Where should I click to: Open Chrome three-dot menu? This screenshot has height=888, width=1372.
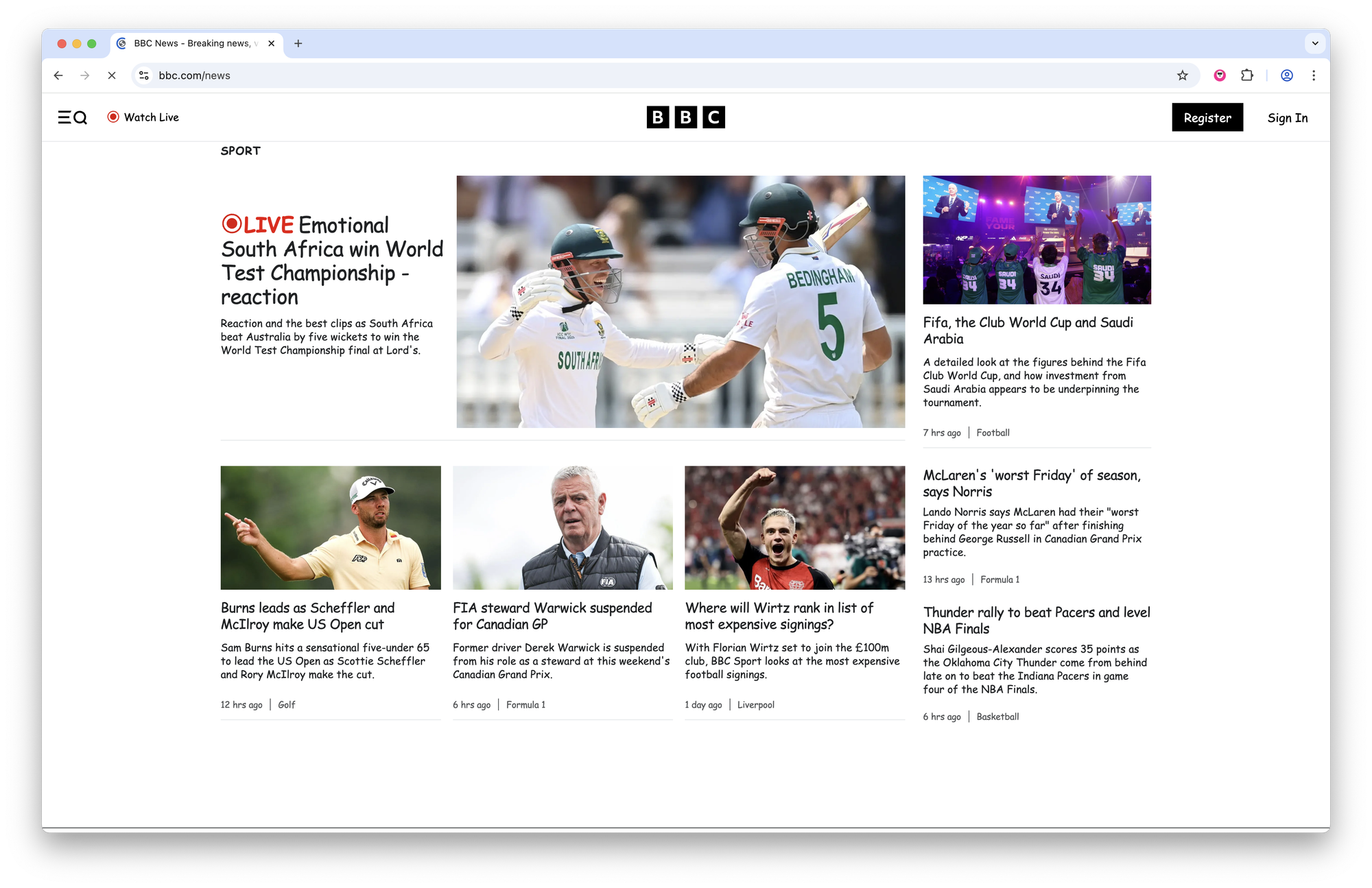[x=1314, y=75]
